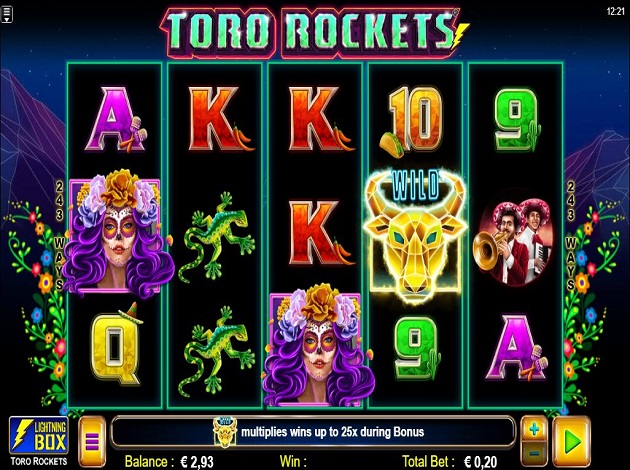Click the Total Bet value
Screen dimensions: 630x470
(x=481, y=462)
